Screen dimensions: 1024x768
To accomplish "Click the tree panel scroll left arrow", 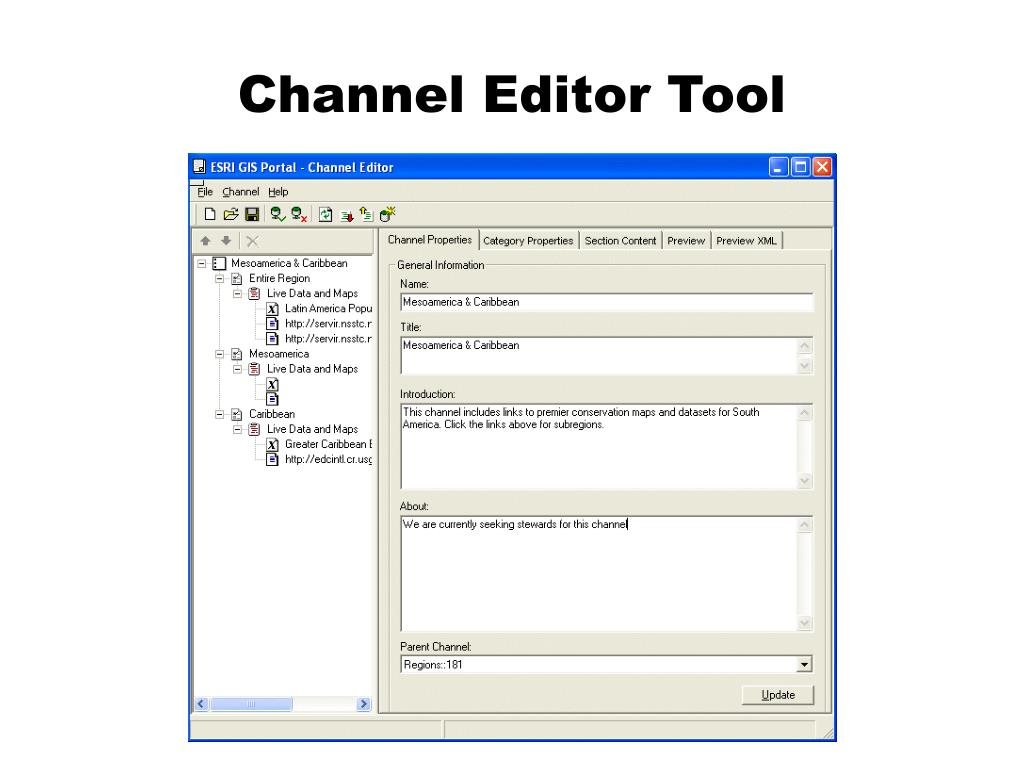I will [202, 704].
